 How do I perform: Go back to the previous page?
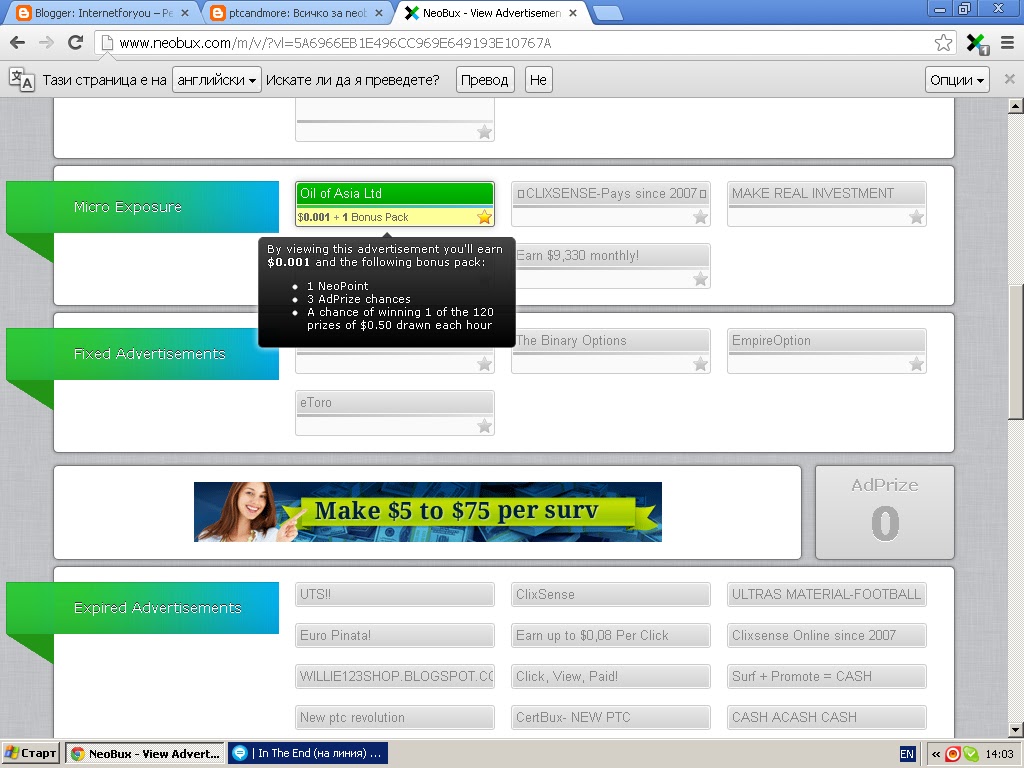18,43
